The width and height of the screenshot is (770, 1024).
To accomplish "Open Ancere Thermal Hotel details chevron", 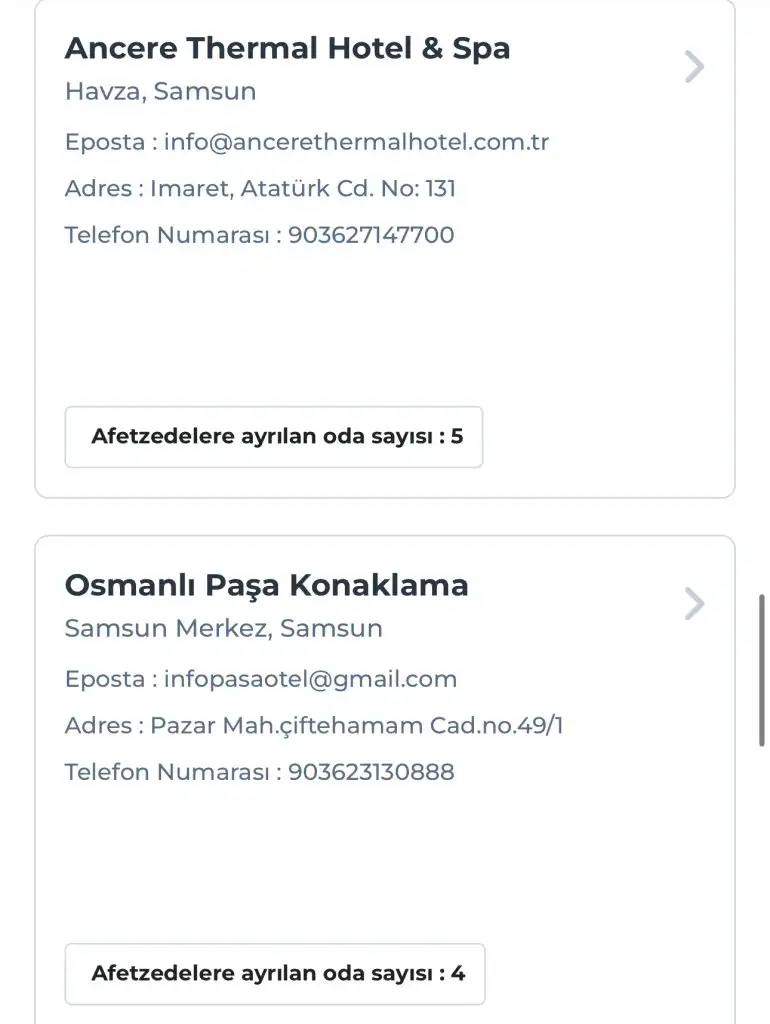I will pos(694,67).
